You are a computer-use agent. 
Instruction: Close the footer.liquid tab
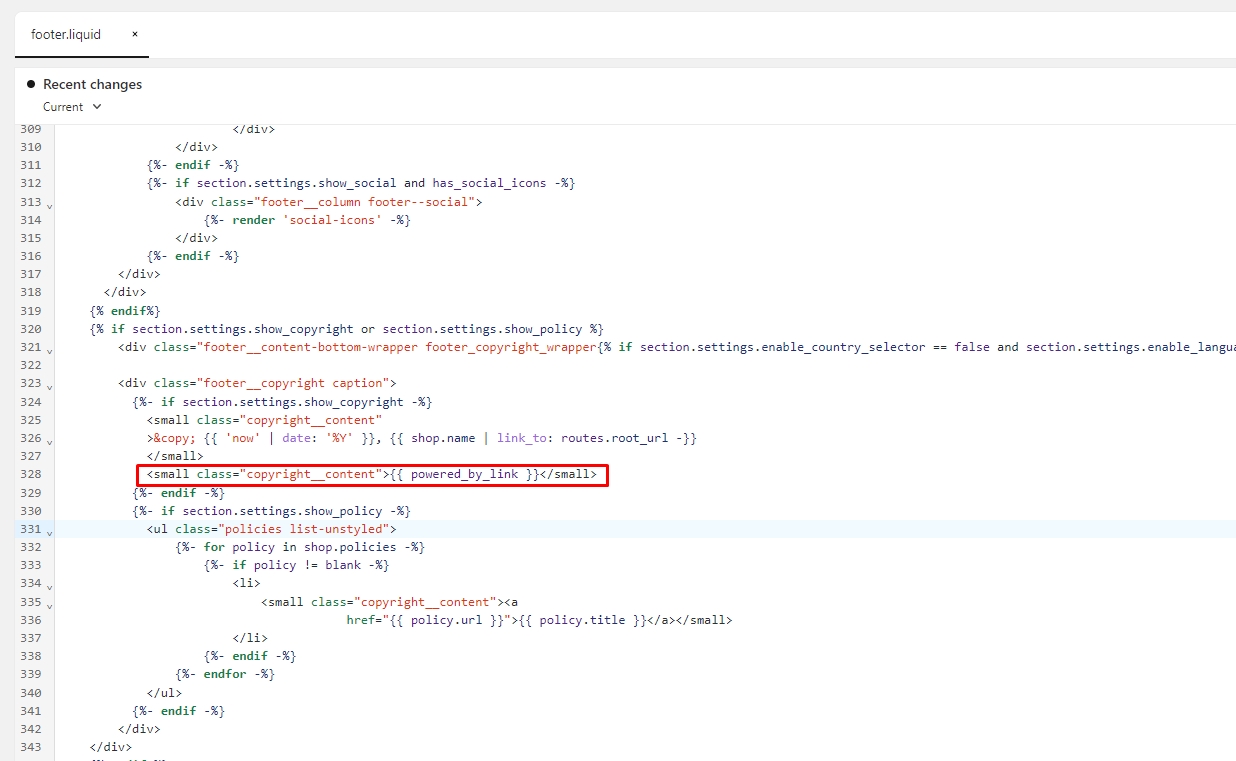tap(135, 34)
